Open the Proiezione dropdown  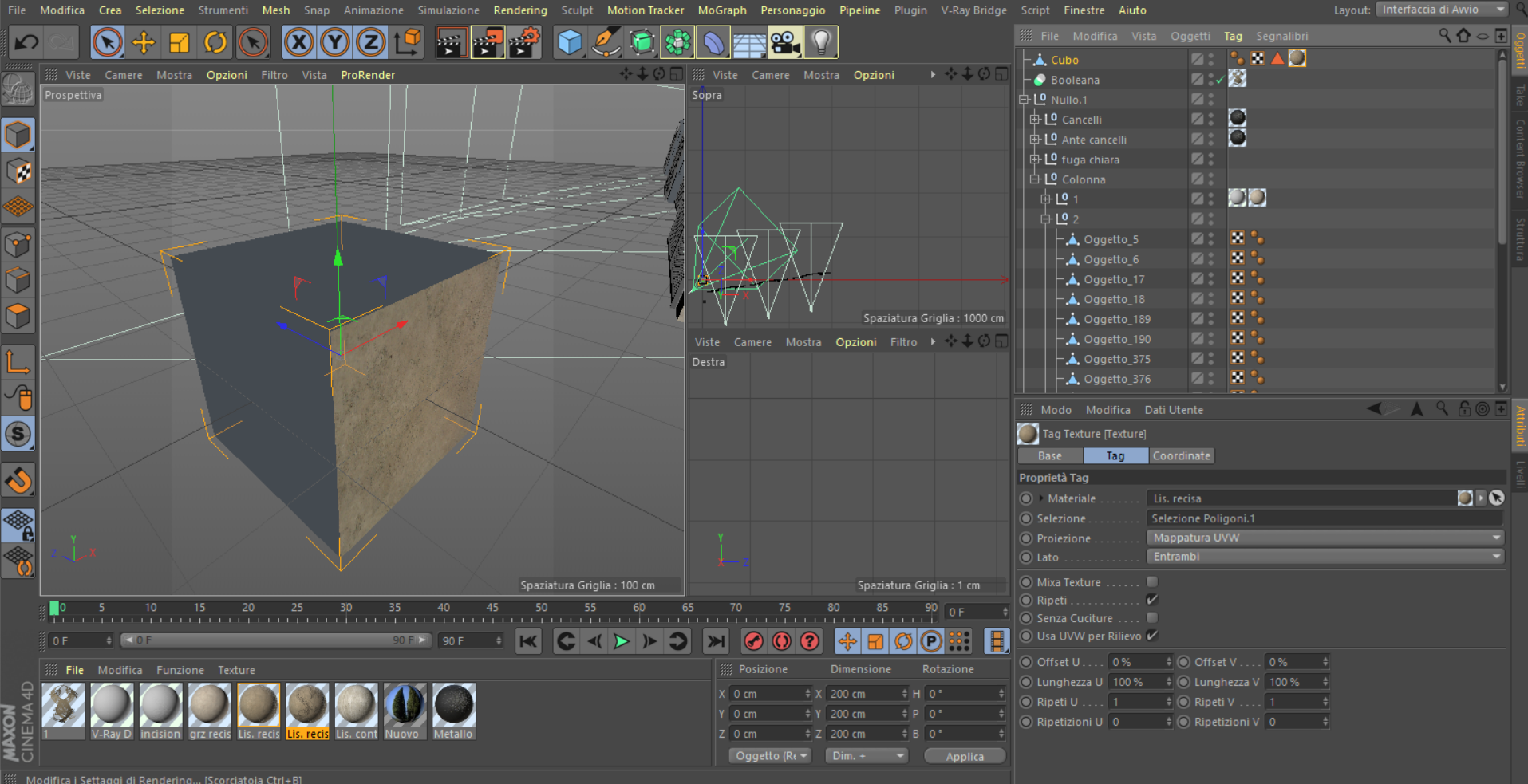tap(1325, 538)
